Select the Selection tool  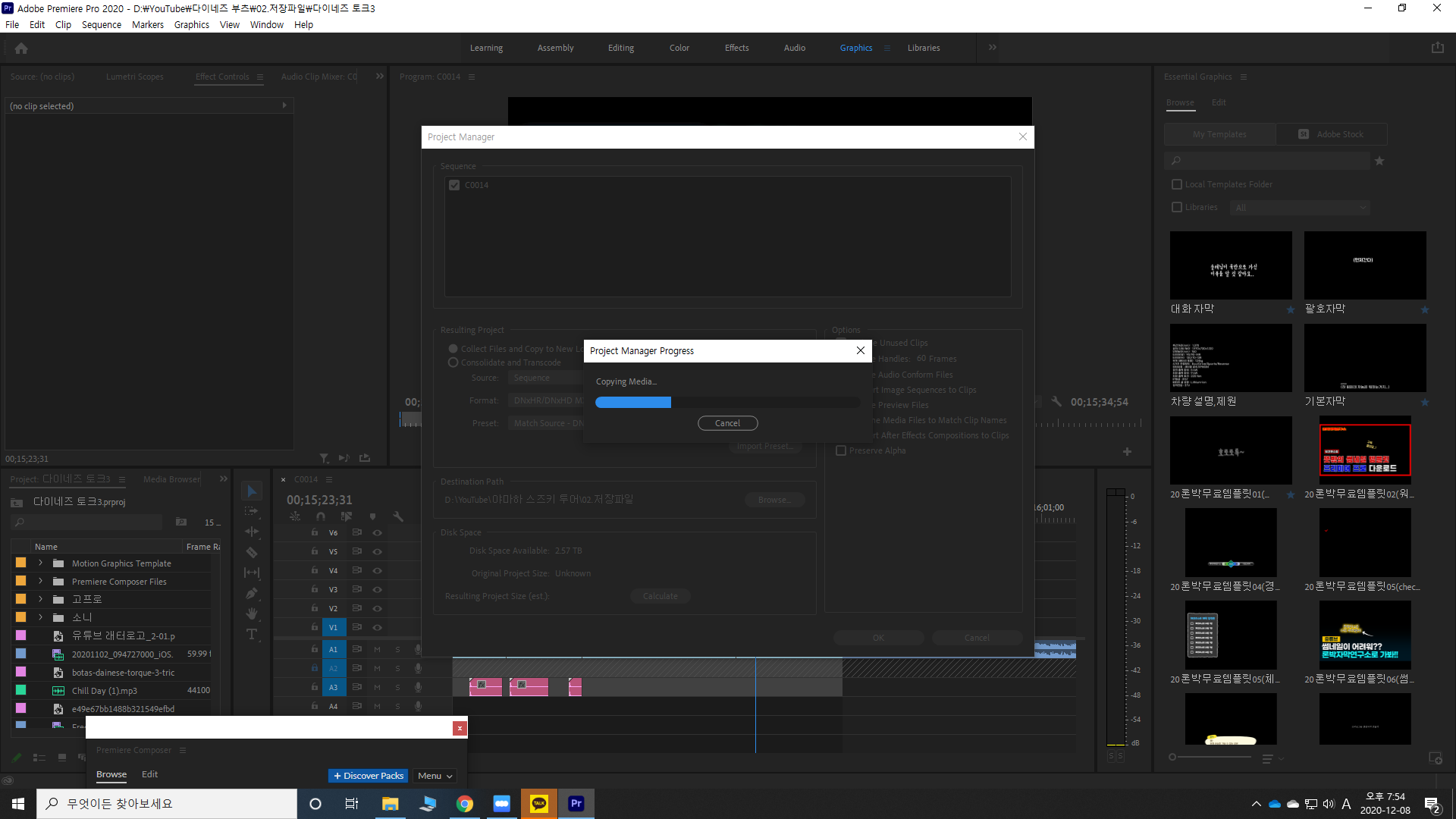pos(252,491)
